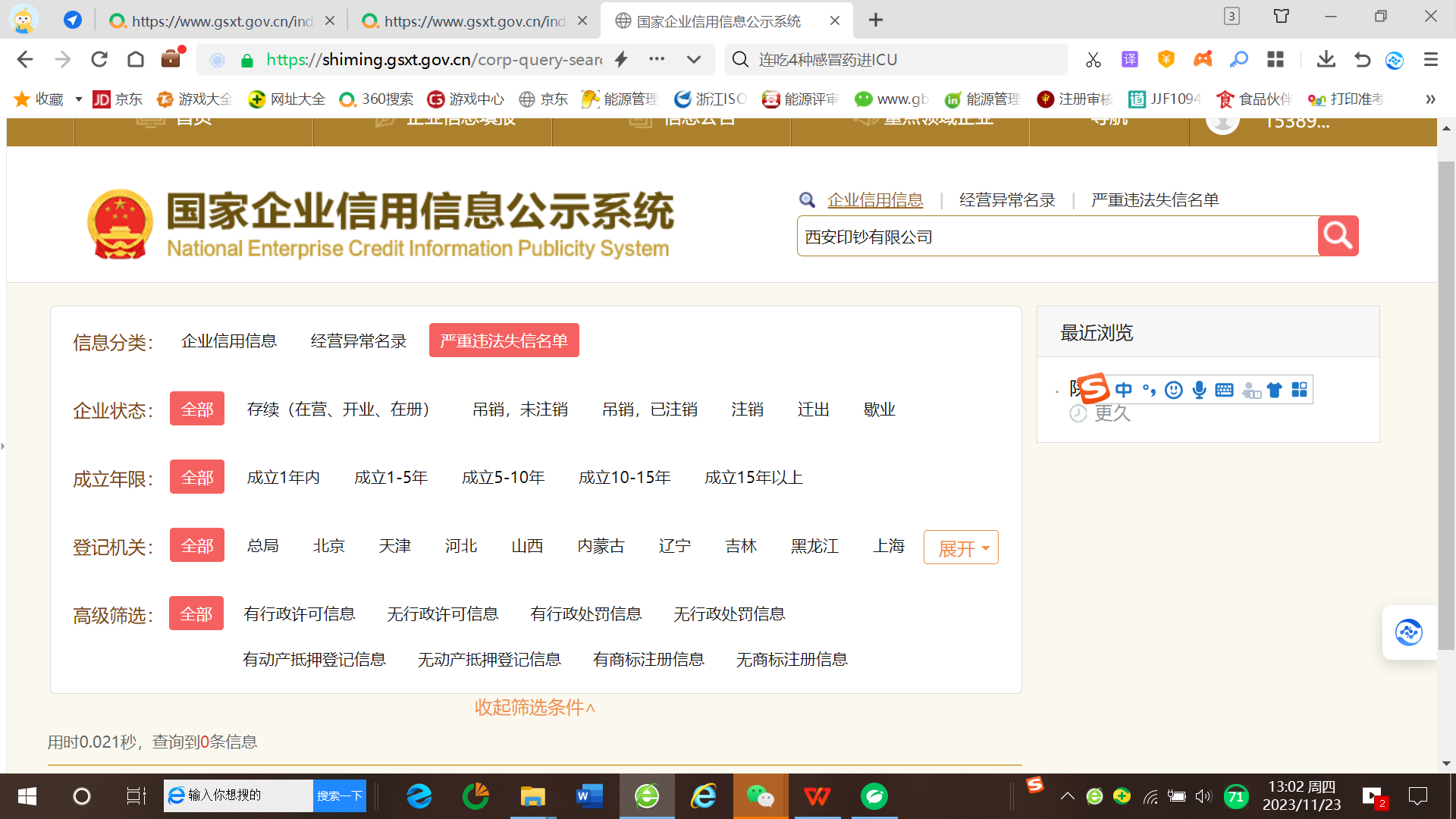Click the red search magnifier button
Viewport: 1456px width, 819px height.
point(1338,236)
